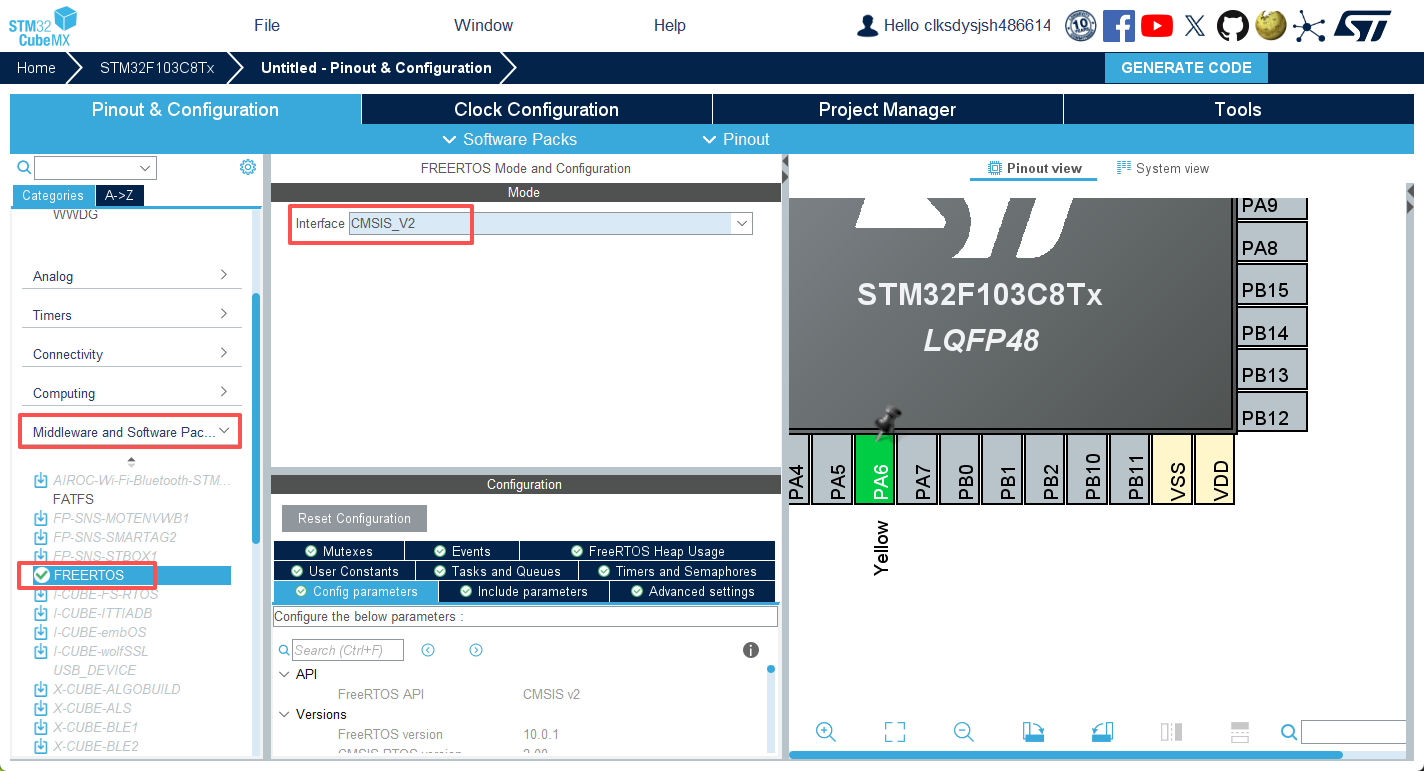Open the Interface CMSIS_V2 dropdown
Screen dimensions: 1424x771
(742, 223)
